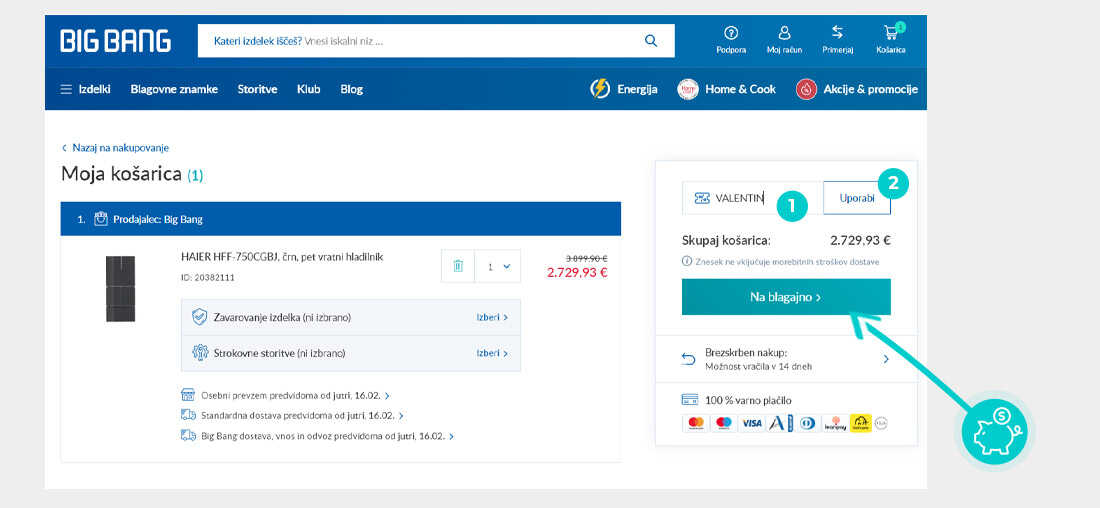Click the discounted price 2.729,93 € in red
Image resolution: width=1100 pixels, height=508 pixels.
tap(577, 272)
